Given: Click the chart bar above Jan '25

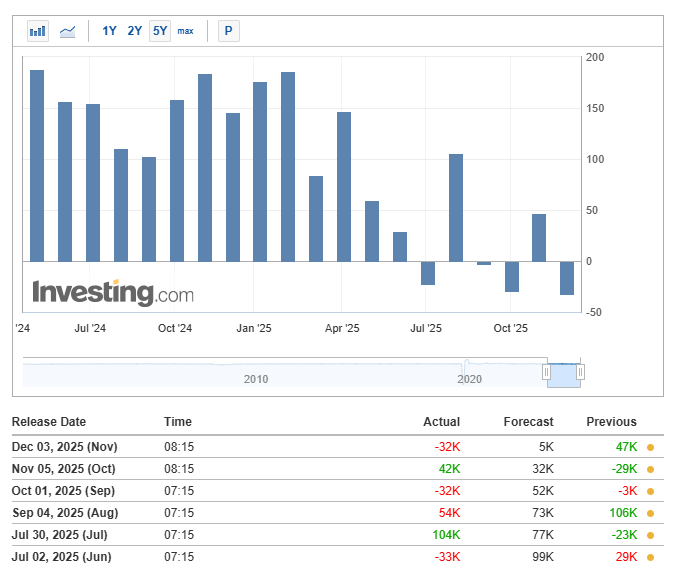Looking at the screenshot, I should pos(260,171).
